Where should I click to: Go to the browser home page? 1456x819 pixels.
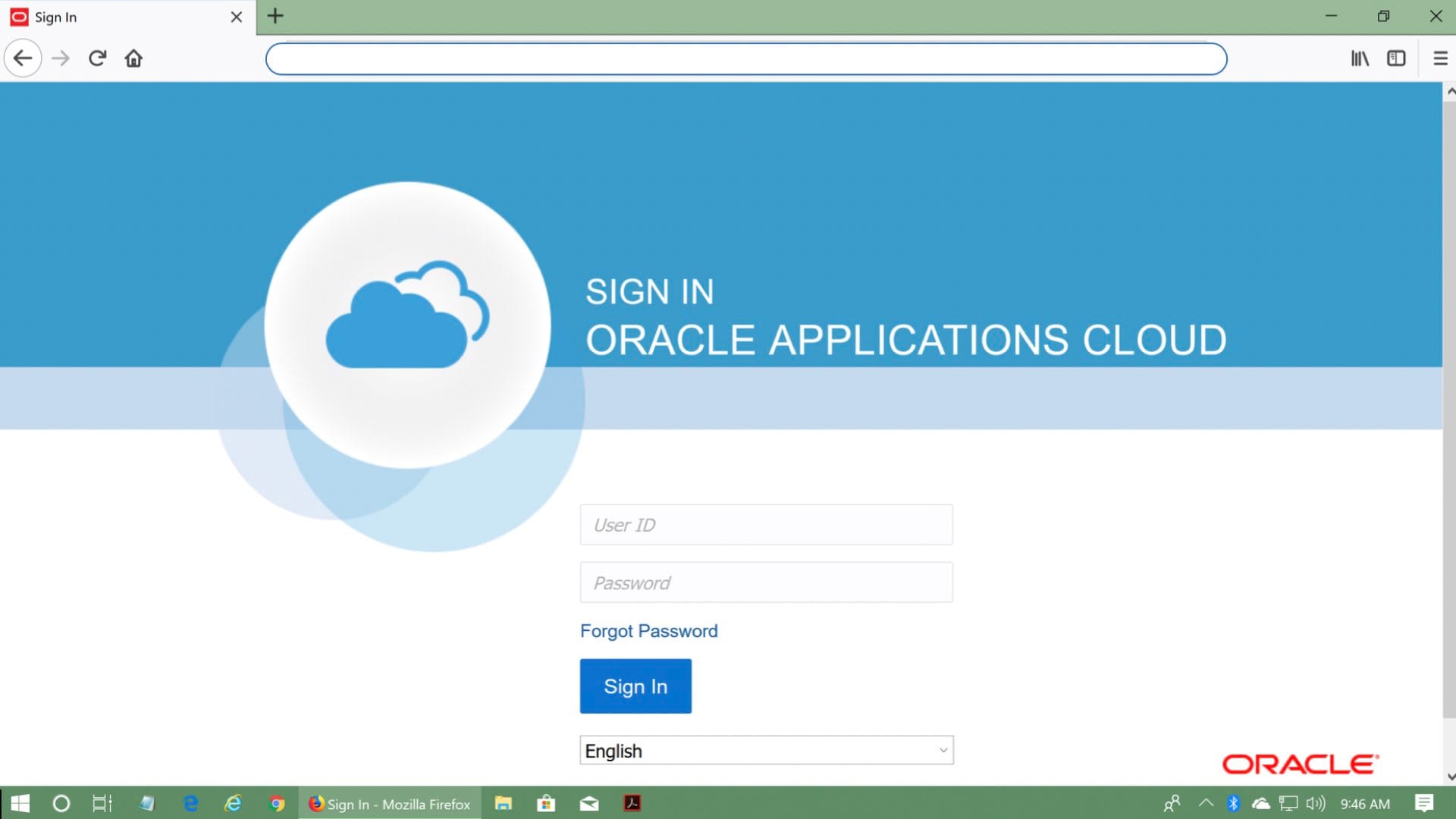coord(133,58)
